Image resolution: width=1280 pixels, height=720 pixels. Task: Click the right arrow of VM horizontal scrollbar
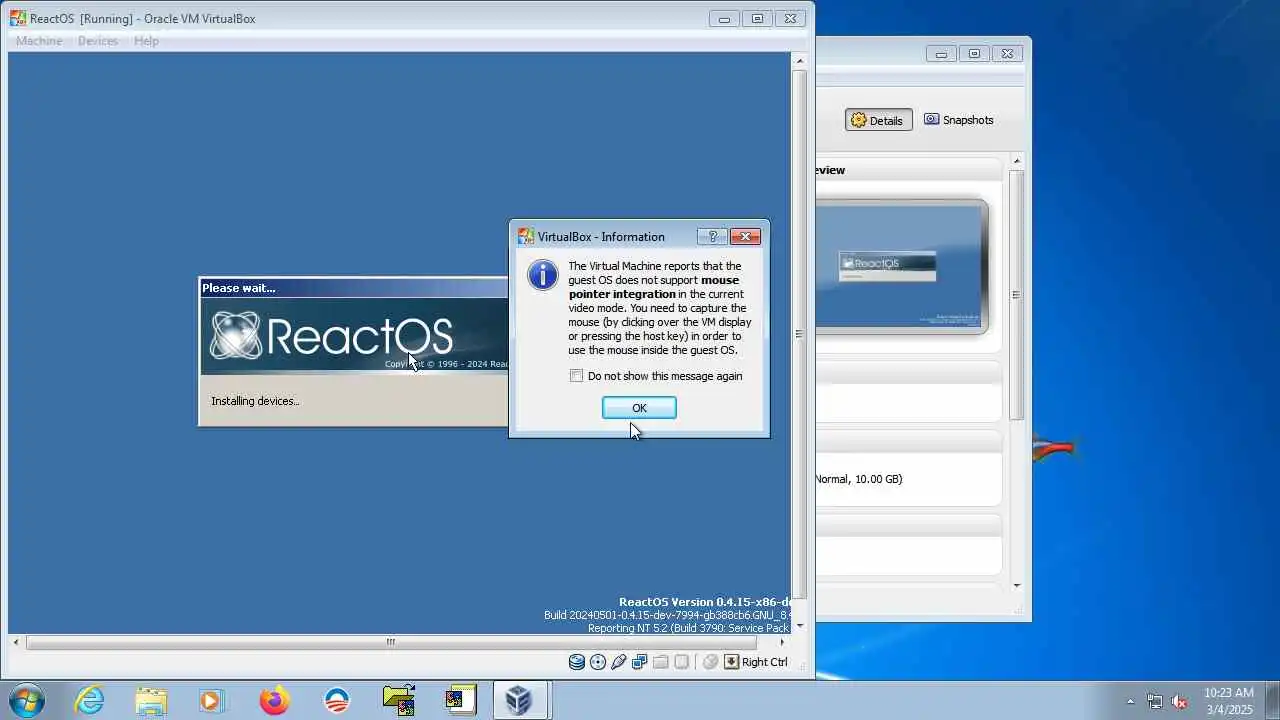pyautogui.click(x=782, y=642)
